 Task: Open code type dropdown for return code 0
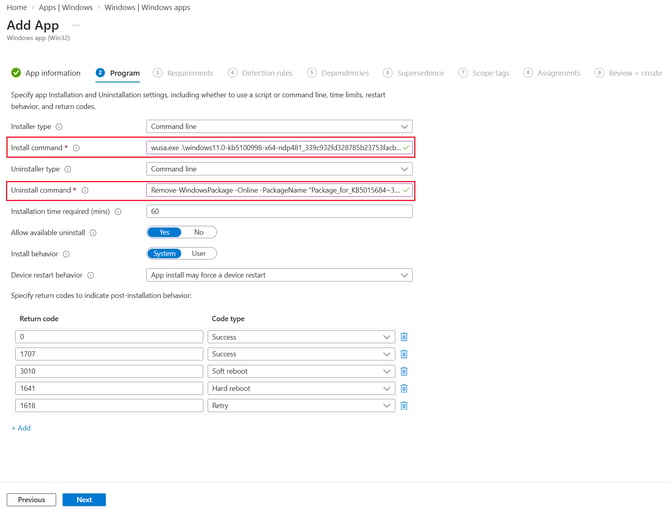click(x=301, y=337)
